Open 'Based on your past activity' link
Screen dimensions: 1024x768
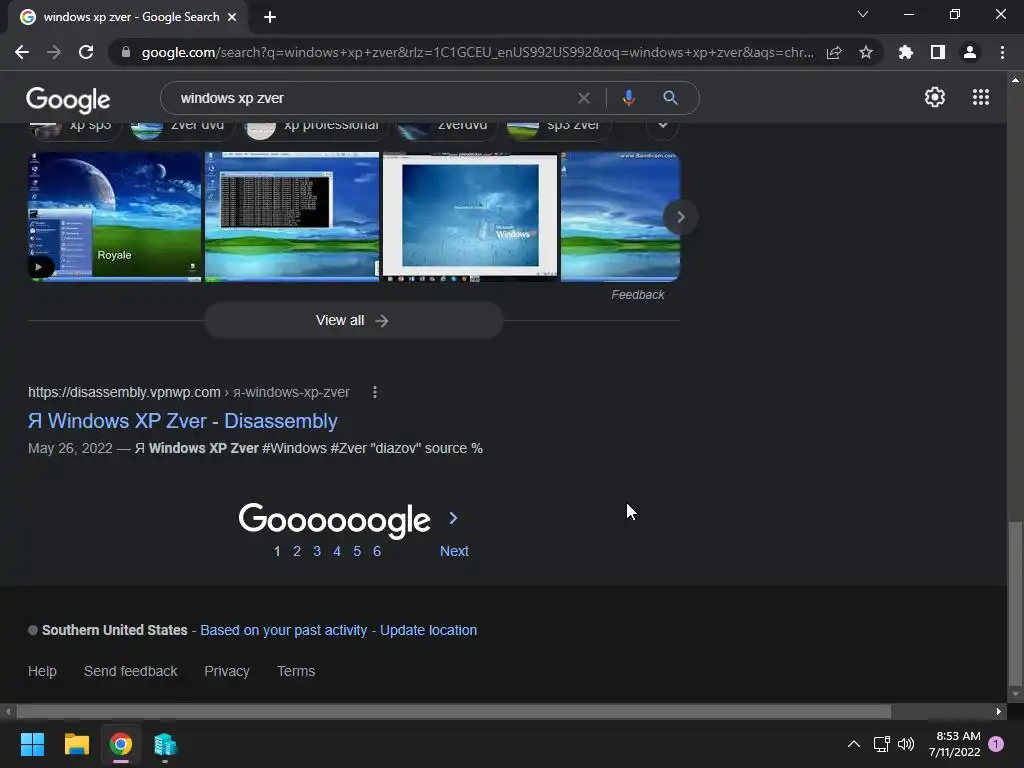283,630
